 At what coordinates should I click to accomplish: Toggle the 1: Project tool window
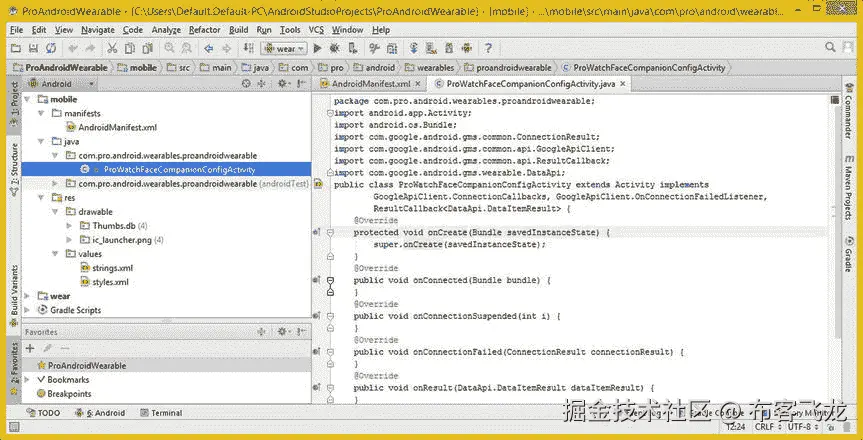tap(14, 105)
